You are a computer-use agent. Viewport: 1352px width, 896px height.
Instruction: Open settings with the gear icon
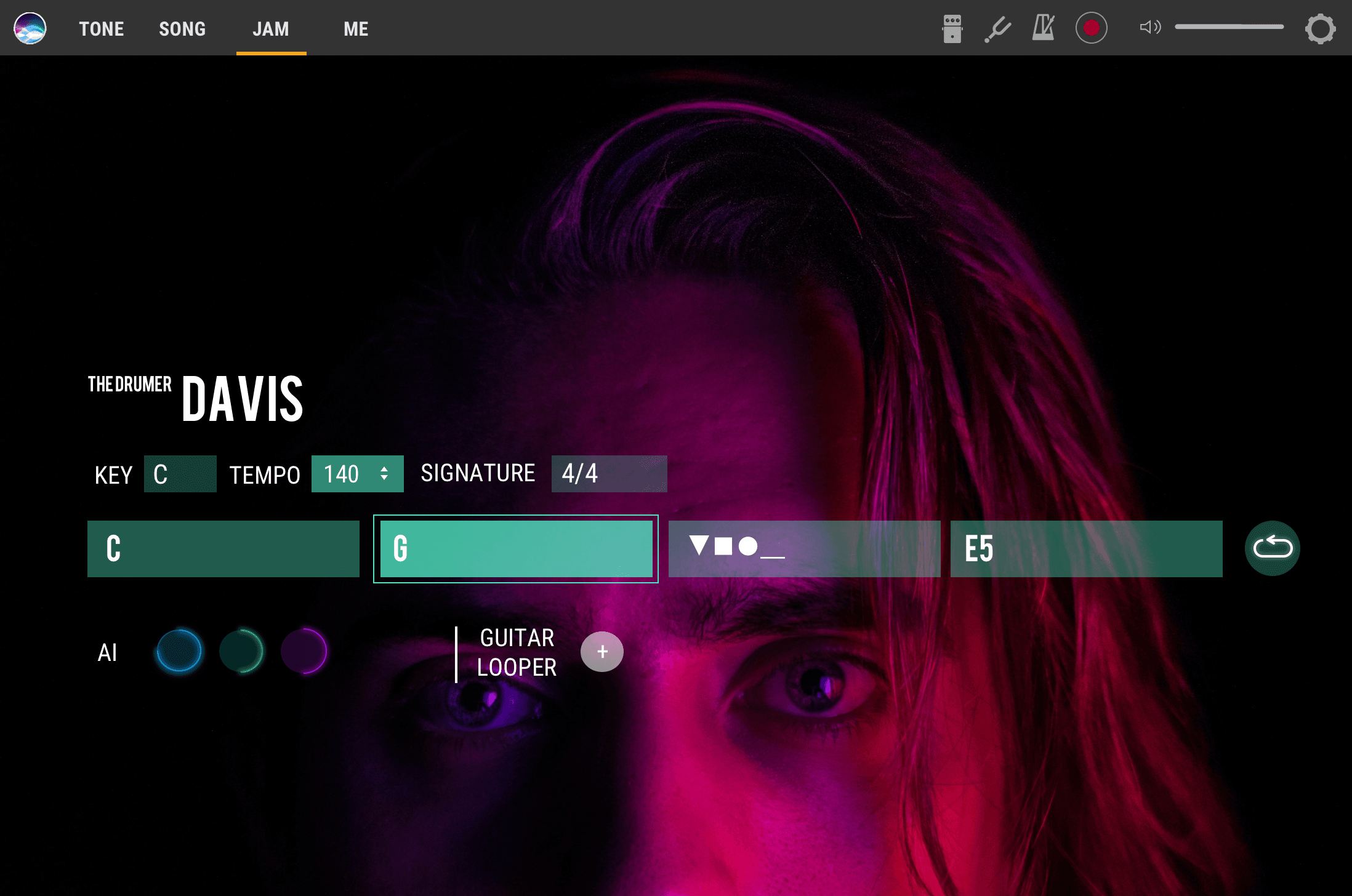coord(1320,29)
